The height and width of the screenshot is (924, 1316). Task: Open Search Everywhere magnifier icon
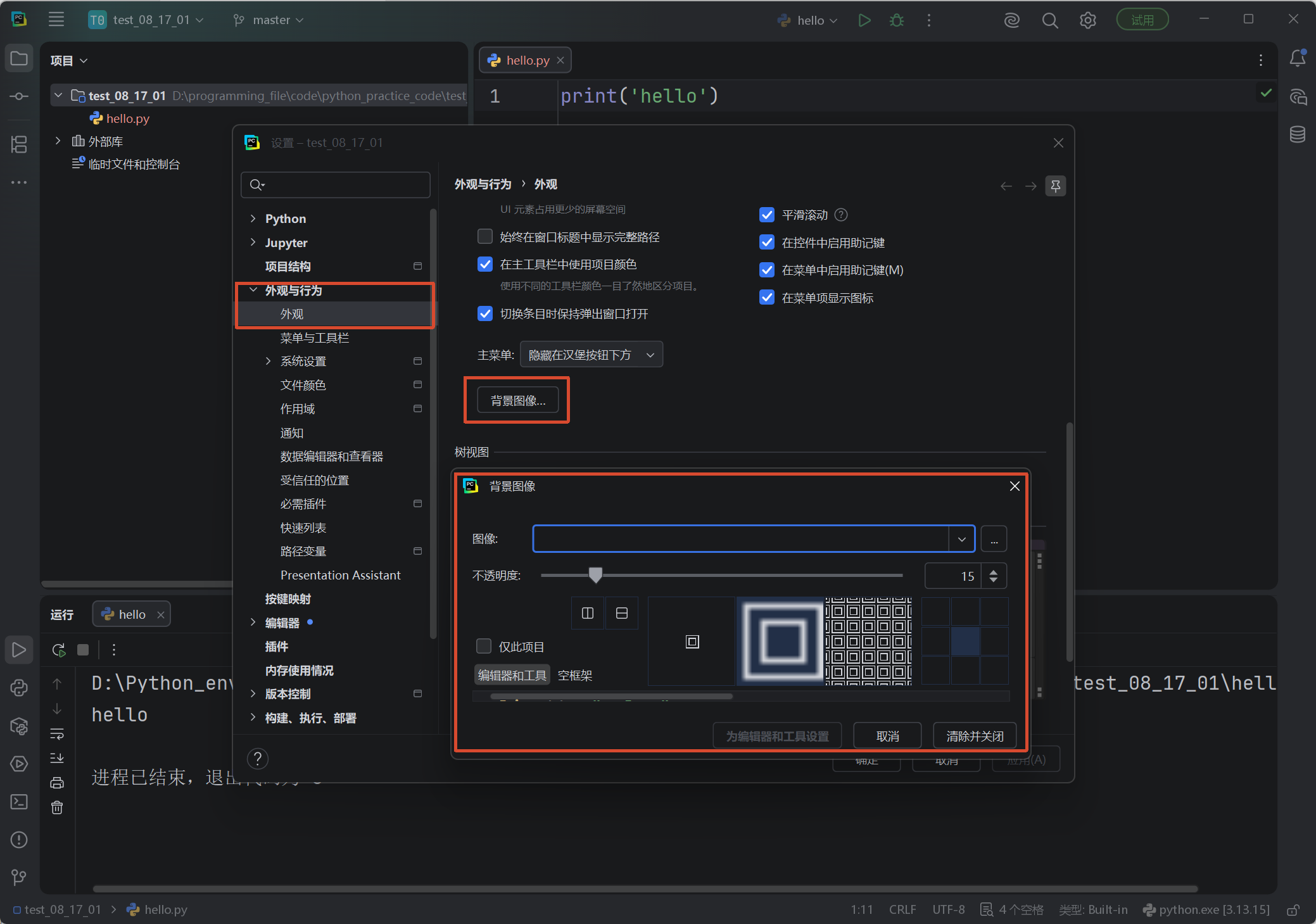click(x=1049, y=20)
